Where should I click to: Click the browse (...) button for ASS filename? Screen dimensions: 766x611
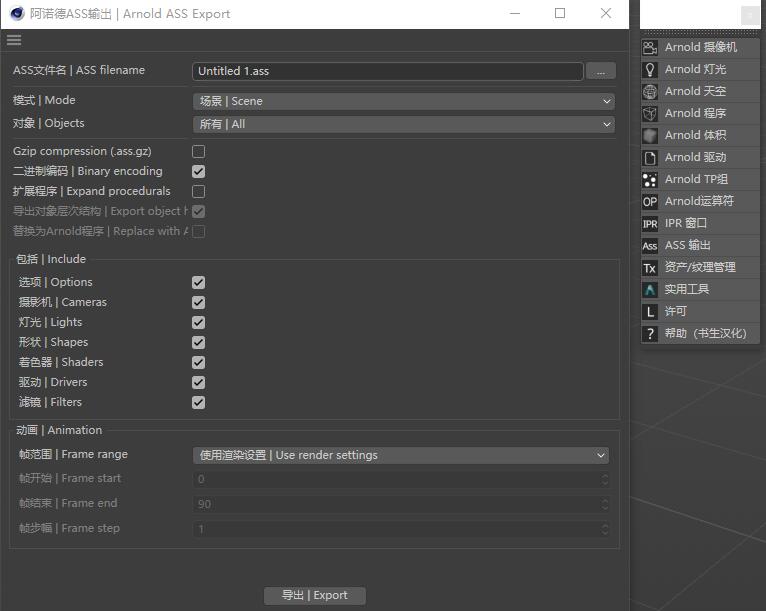[600, 71]
